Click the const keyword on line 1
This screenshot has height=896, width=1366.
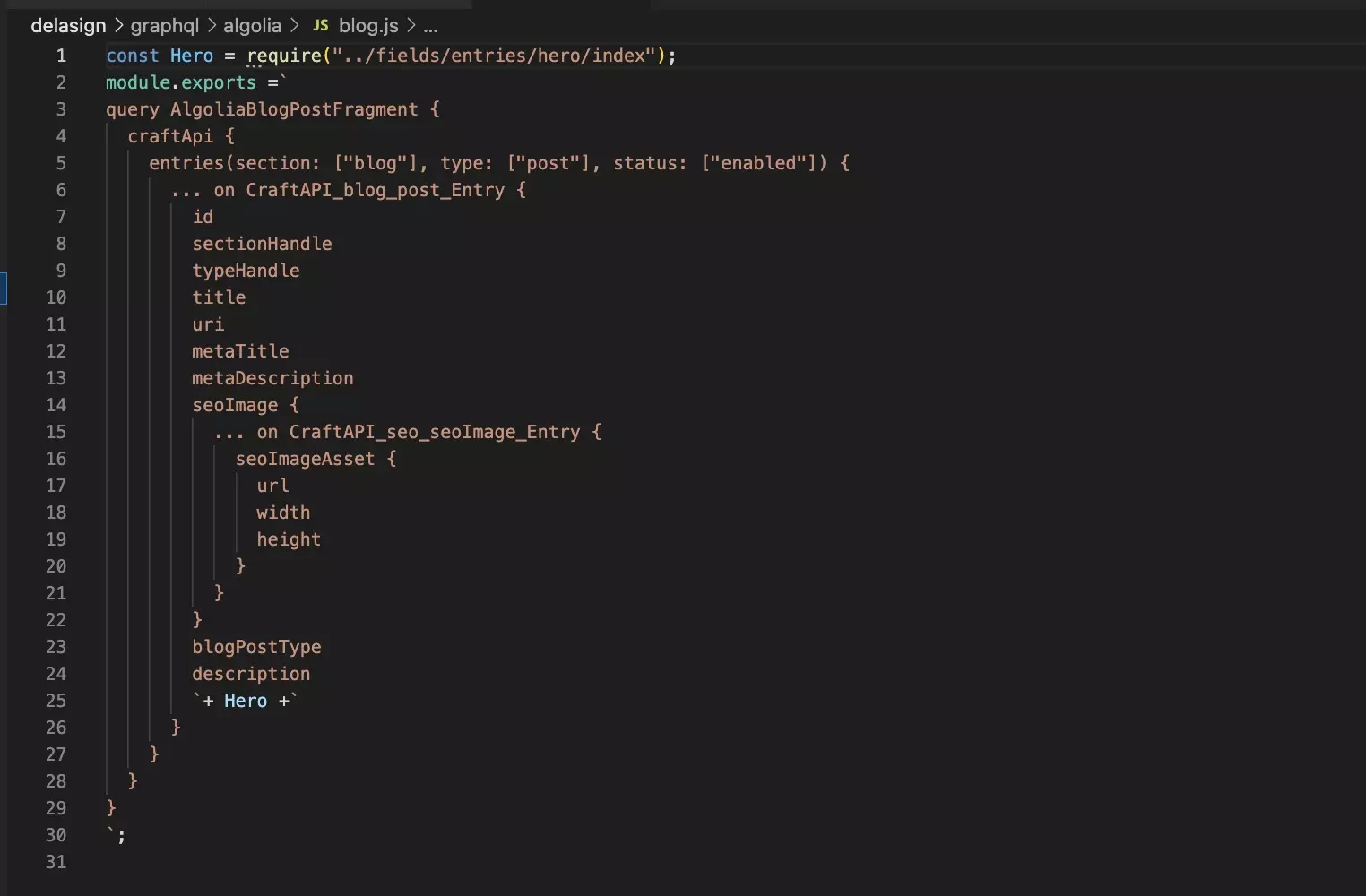(x=133, y=56)
